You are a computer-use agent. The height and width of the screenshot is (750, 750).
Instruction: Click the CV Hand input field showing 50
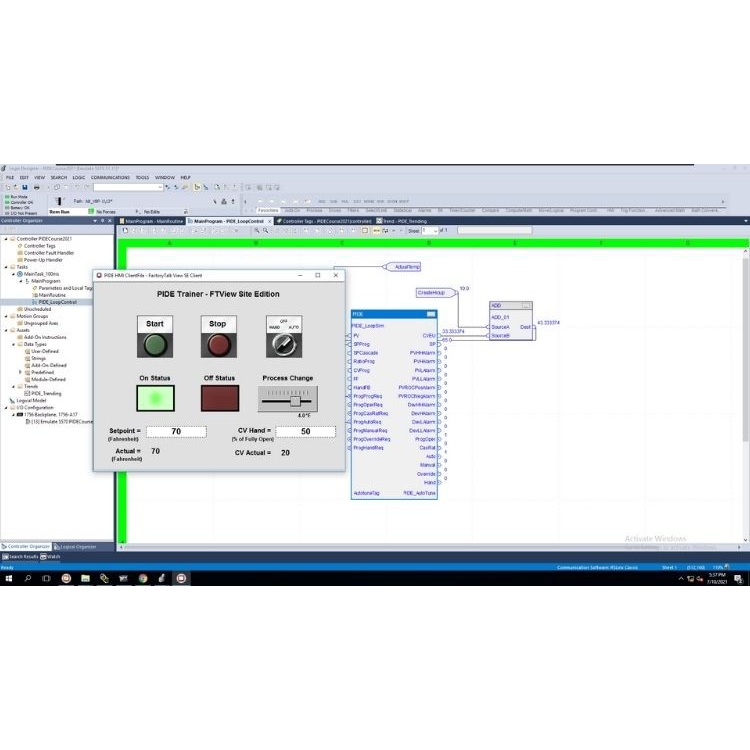coord(306,431)
